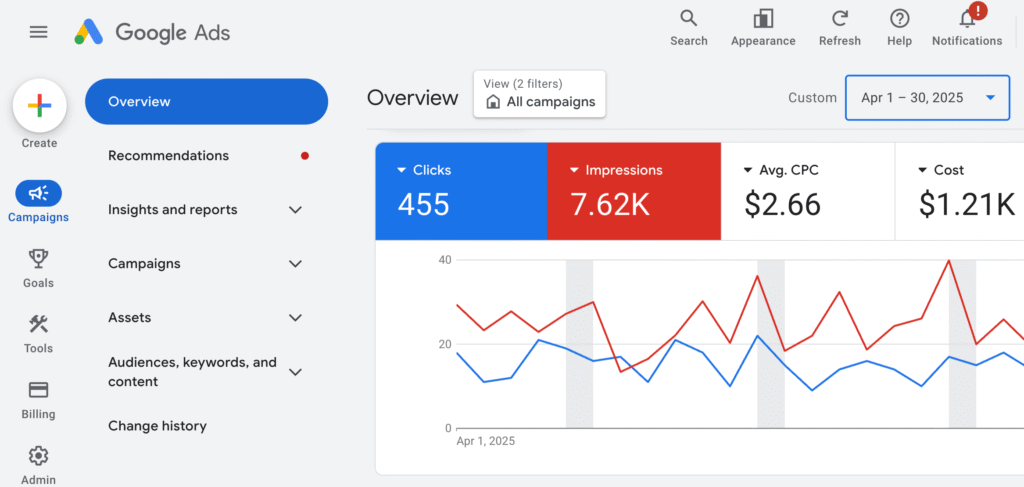
Task: Click the Create plus button
Action: pos(39,104)
